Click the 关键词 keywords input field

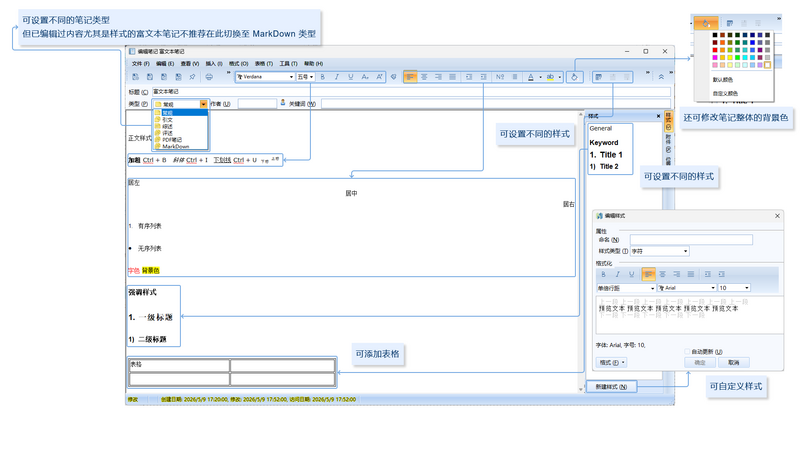[496, 104]
